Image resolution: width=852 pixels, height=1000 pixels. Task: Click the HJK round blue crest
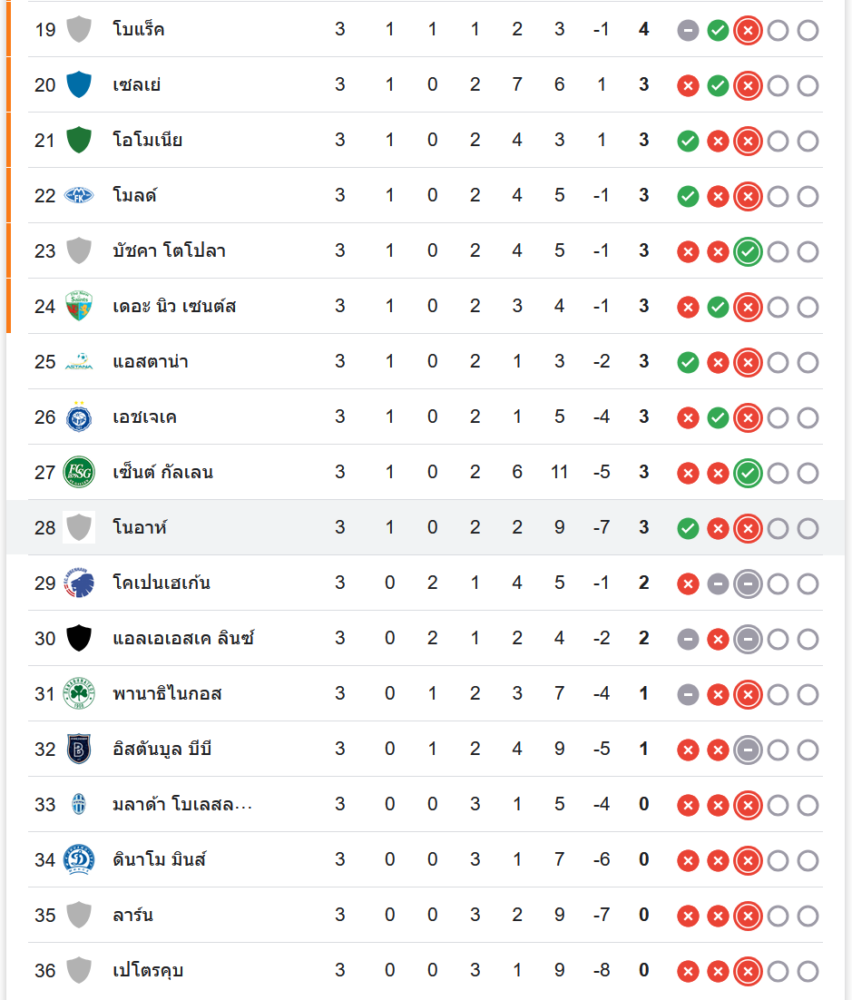(x=79, y=417)
